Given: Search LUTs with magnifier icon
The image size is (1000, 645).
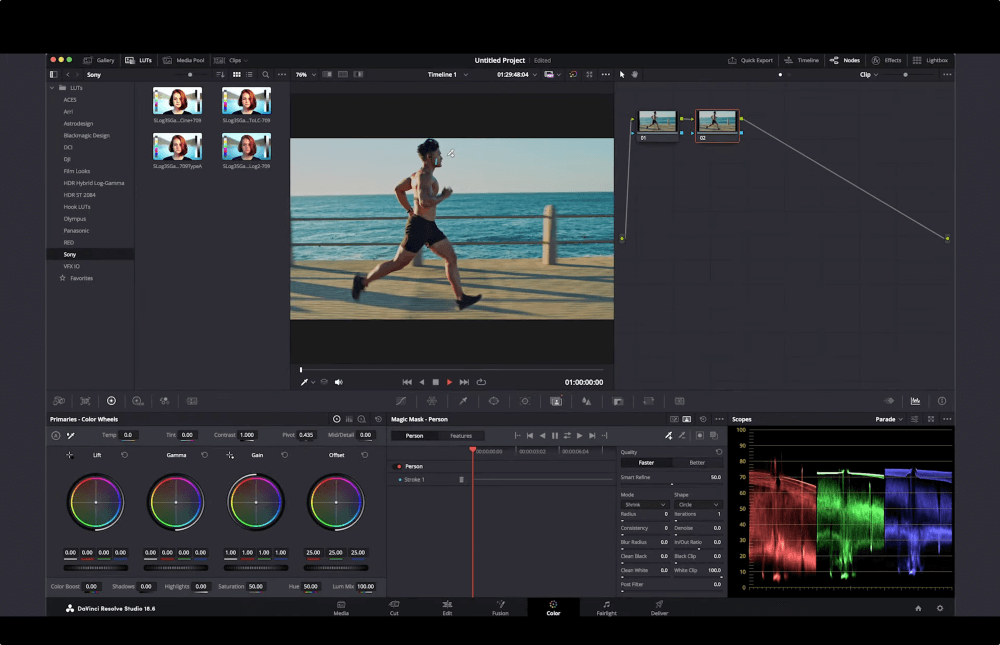Looking at the screenshot, I should tap(266, 75).
